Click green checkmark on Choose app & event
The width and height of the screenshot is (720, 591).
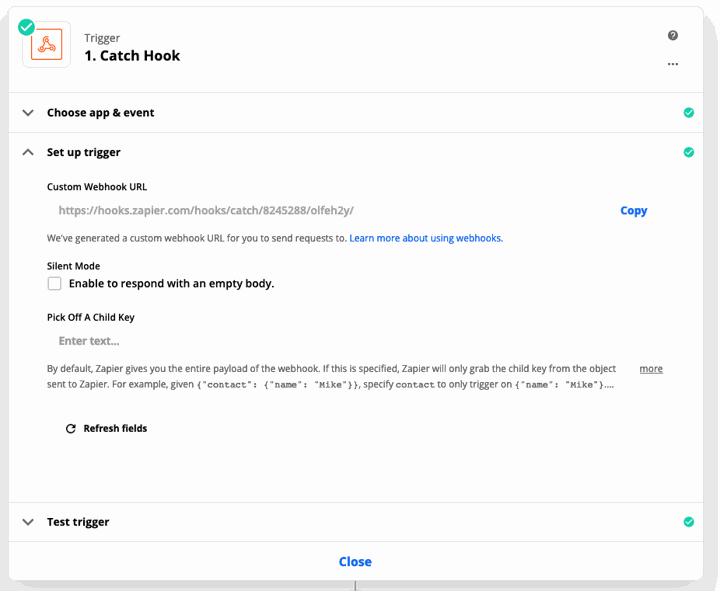pyautogui.click(x=688, y=113)
